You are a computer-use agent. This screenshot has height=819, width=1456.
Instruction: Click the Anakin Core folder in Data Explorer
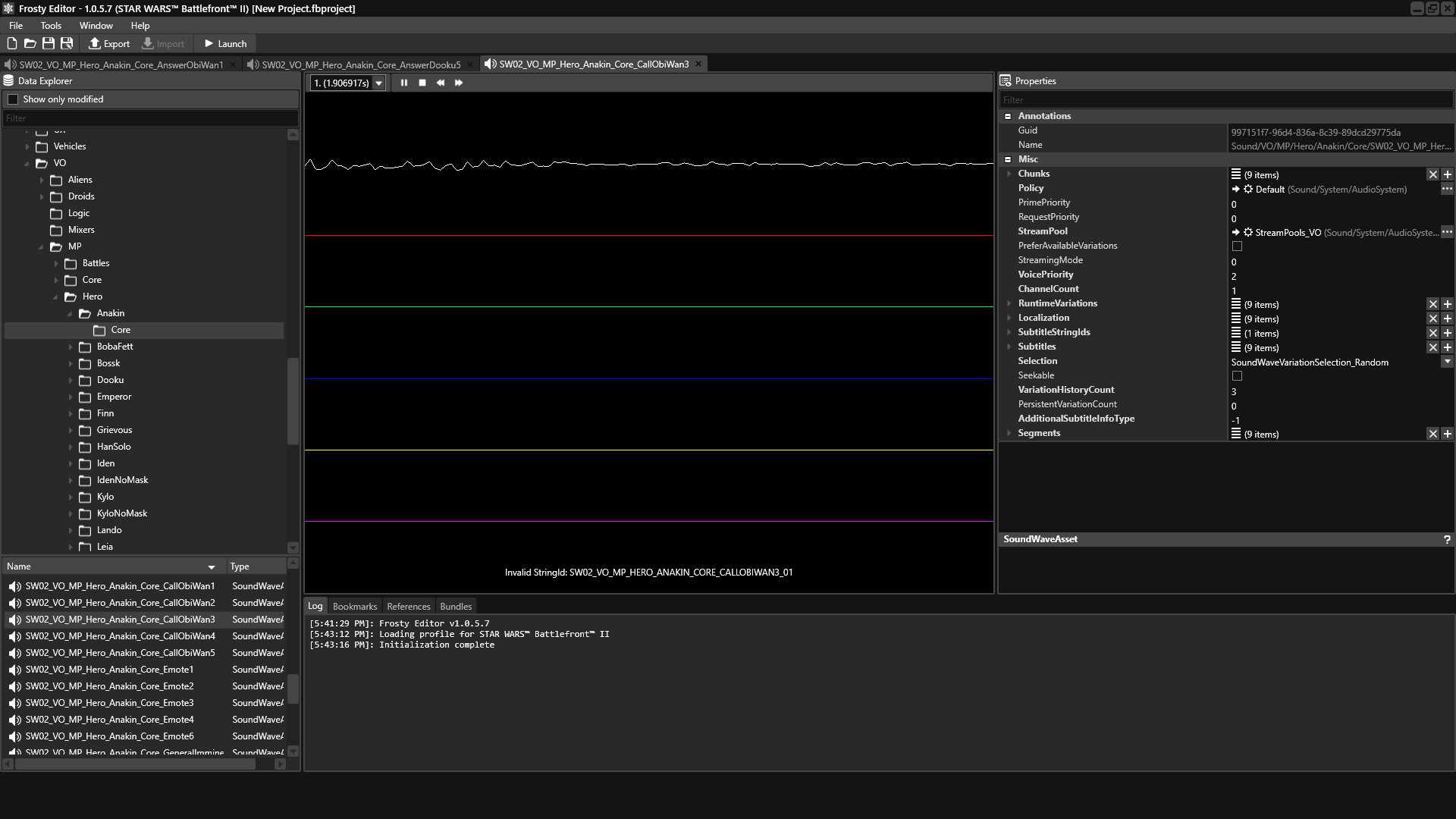(x=120, y=329)
